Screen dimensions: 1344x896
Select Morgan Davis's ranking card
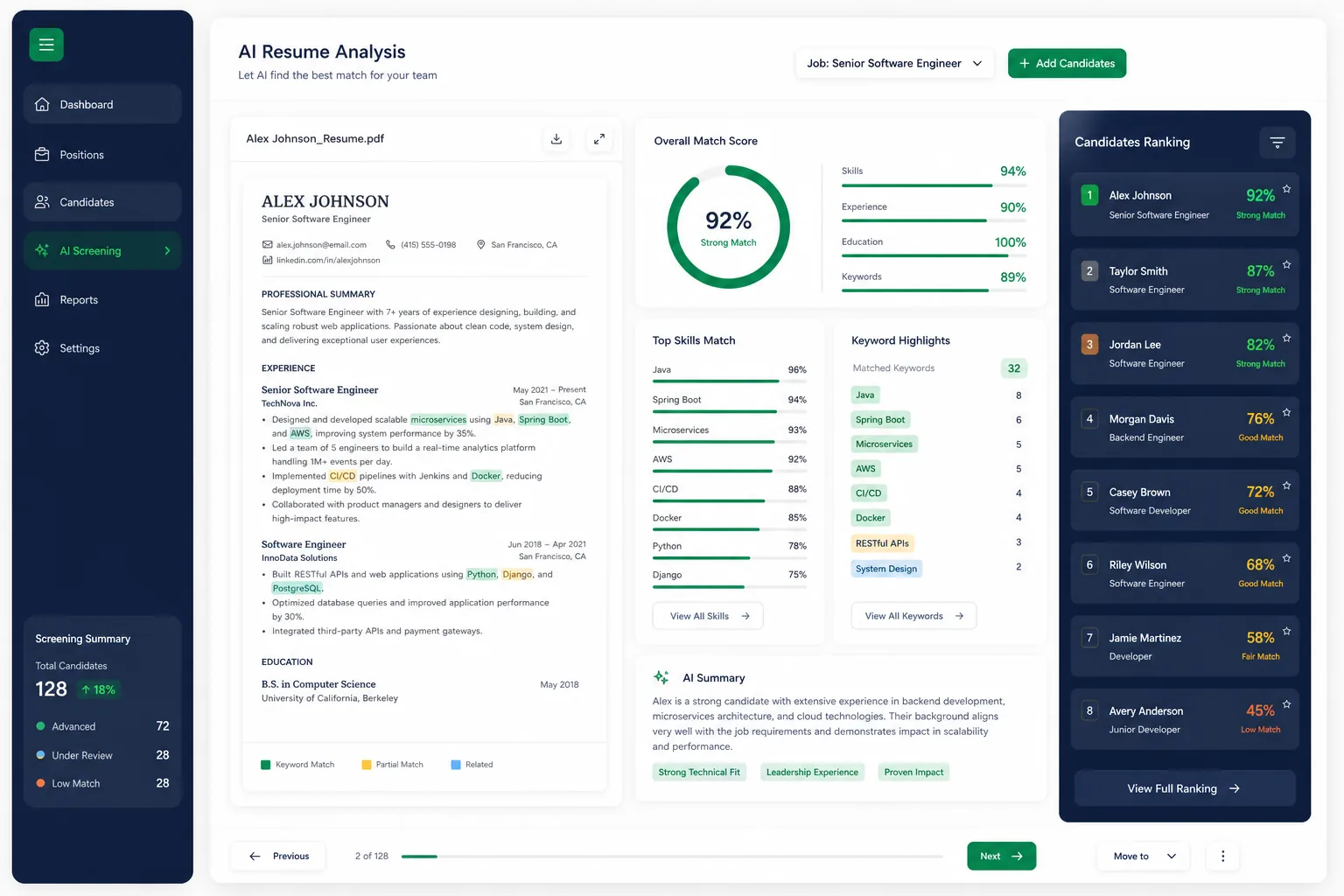(1185, 427)
